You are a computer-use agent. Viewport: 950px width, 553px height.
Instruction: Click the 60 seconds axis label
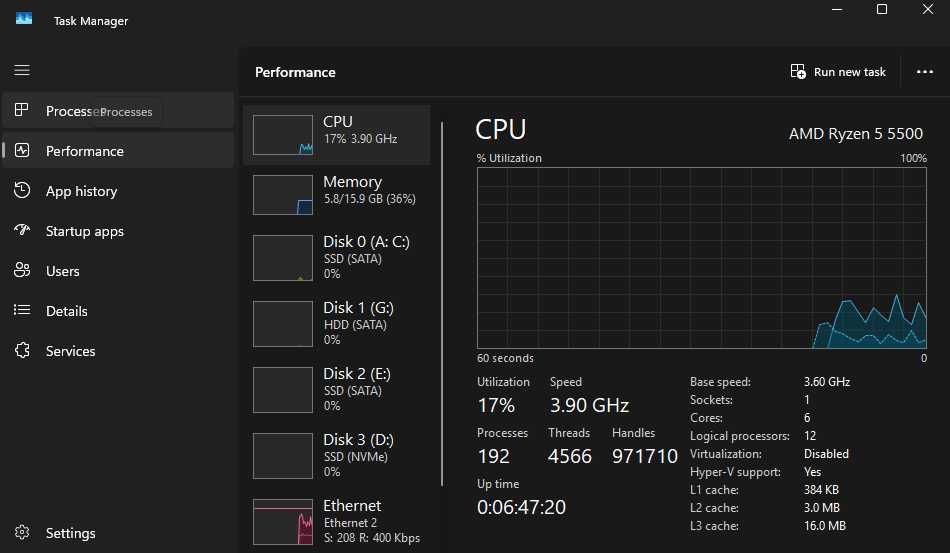(x=505, y=358)
